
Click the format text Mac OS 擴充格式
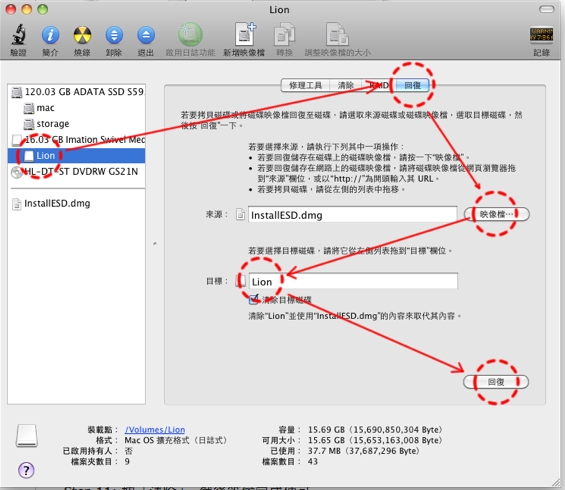(175, 440)
